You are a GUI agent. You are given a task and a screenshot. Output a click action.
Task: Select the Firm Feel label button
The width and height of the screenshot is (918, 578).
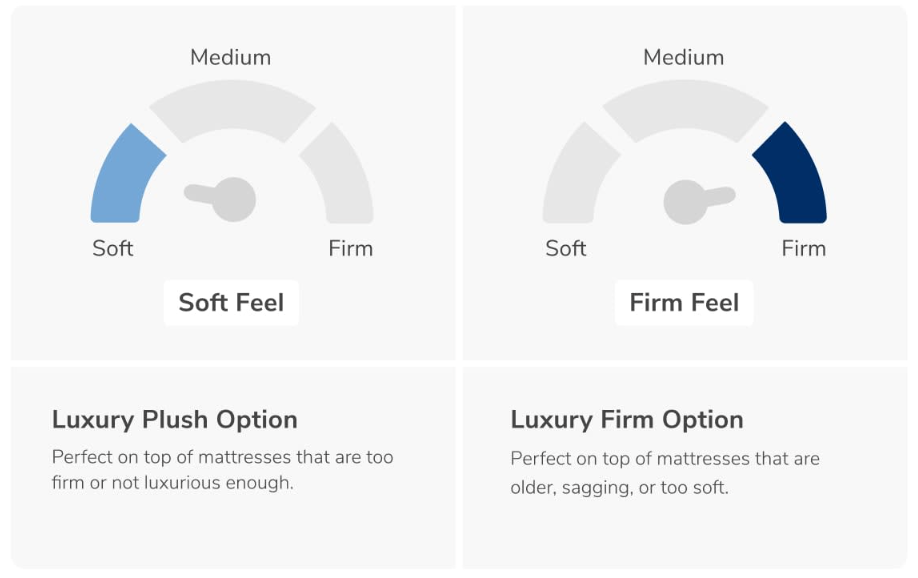[x=684, y=303]
